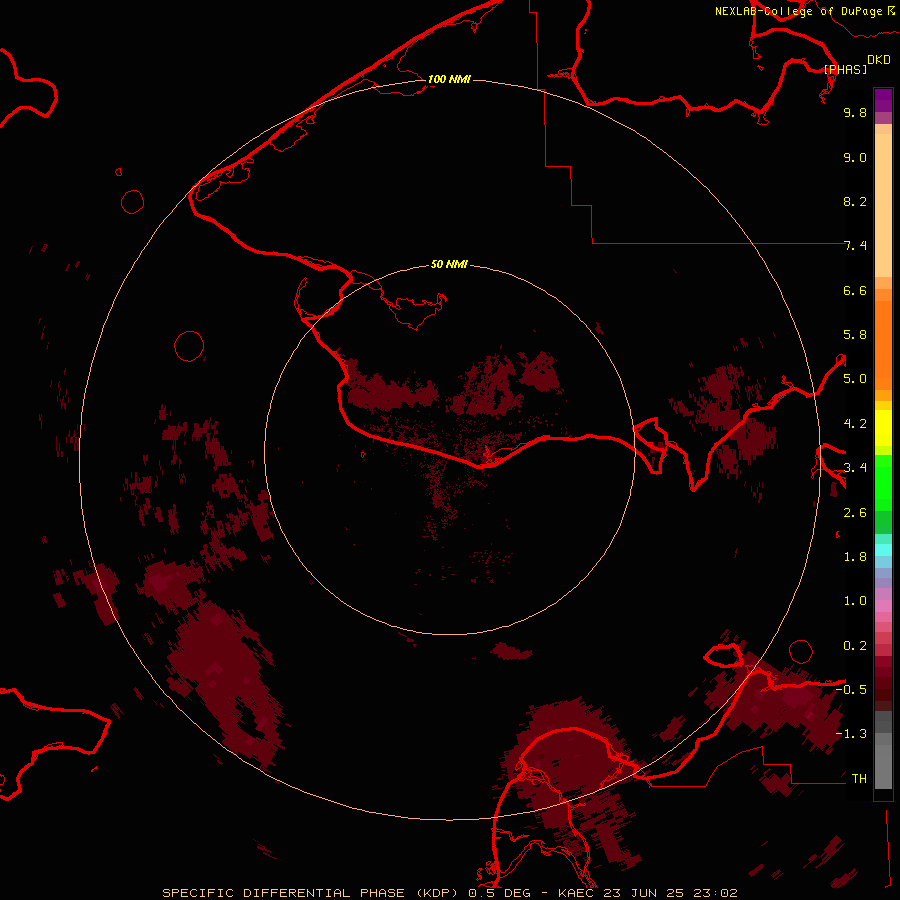Click the SPECIFIC DIFFERENTIAL PHASE caption text

(x=283, y=893)
